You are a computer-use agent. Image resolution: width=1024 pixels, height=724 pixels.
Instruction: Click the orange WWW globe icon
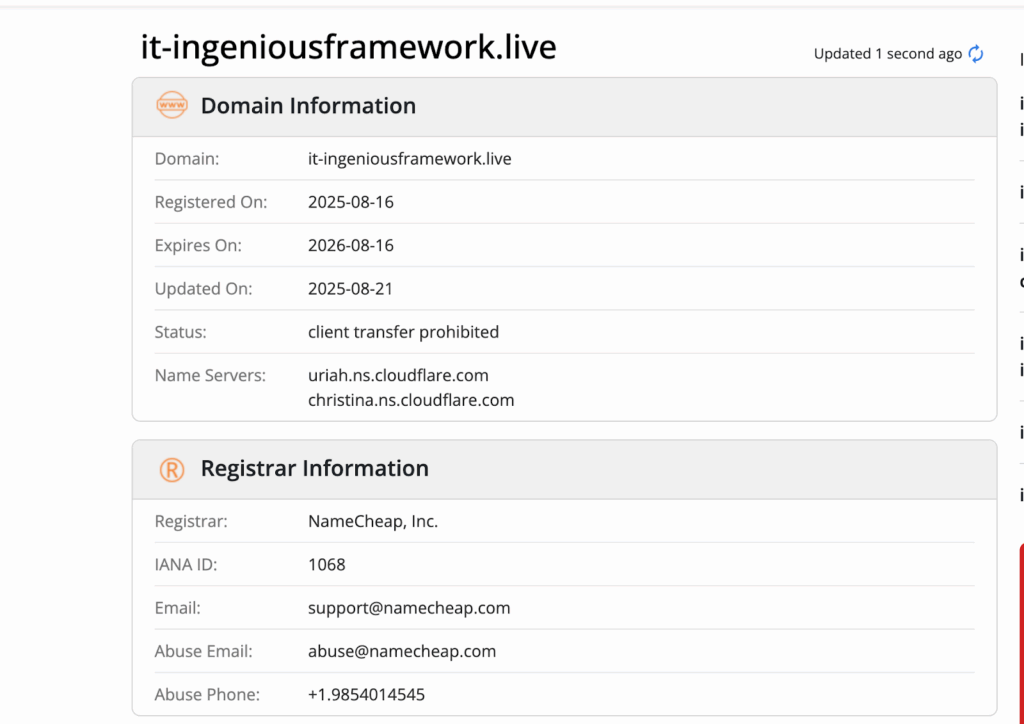point(172,105)
